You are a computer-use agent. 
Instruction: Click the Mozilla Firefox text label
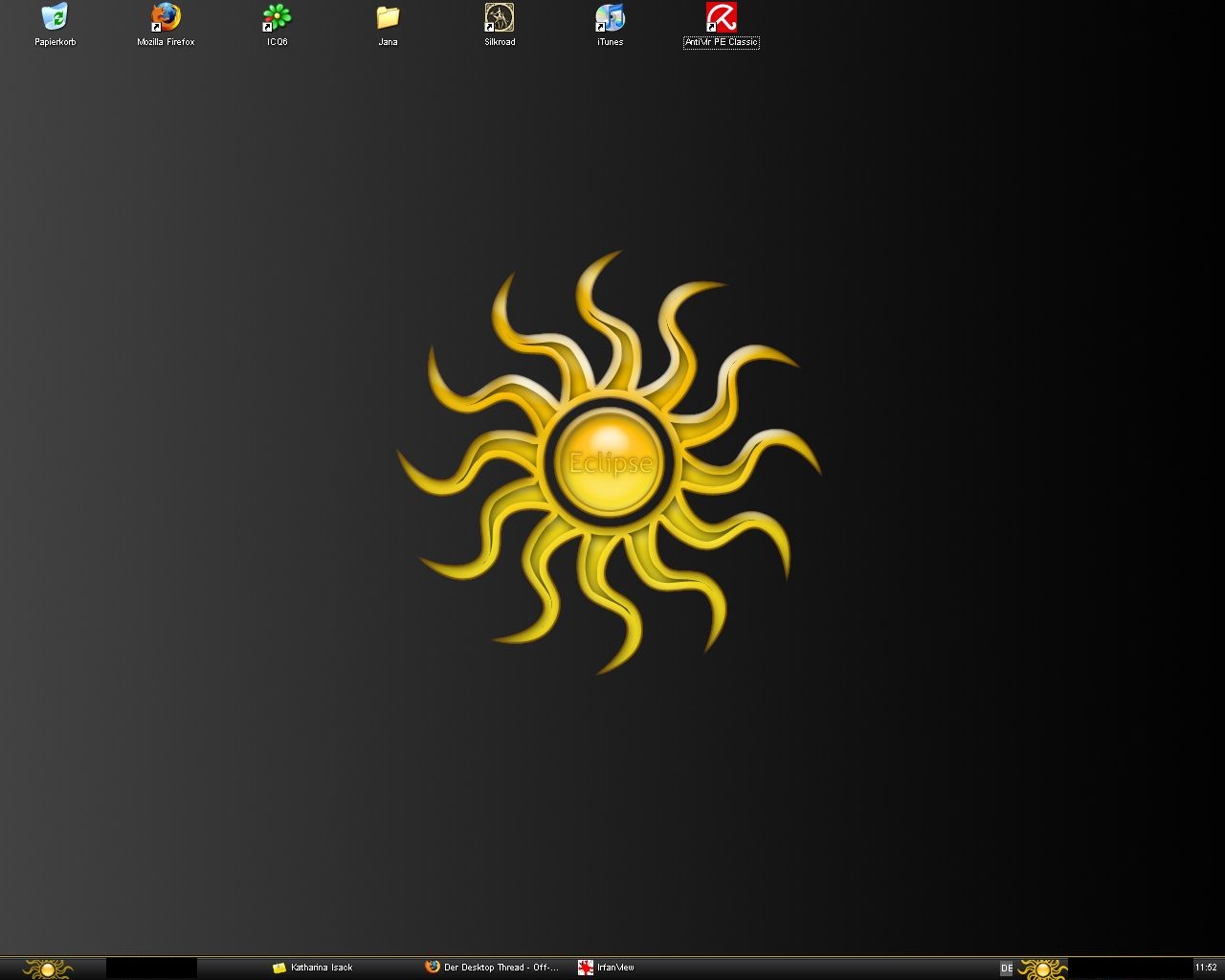[x=166, y=42]
